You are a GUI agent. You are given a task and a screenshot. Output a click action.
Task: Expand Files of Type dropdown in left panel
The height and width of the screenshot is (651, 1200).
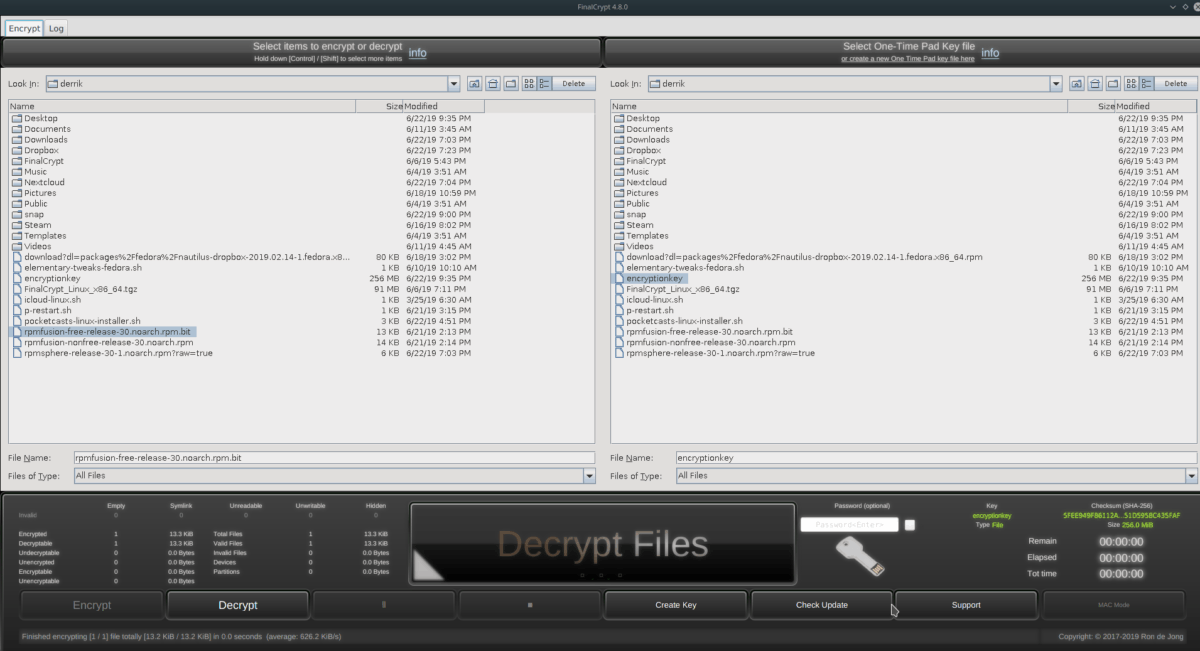(x=588, y=475)
